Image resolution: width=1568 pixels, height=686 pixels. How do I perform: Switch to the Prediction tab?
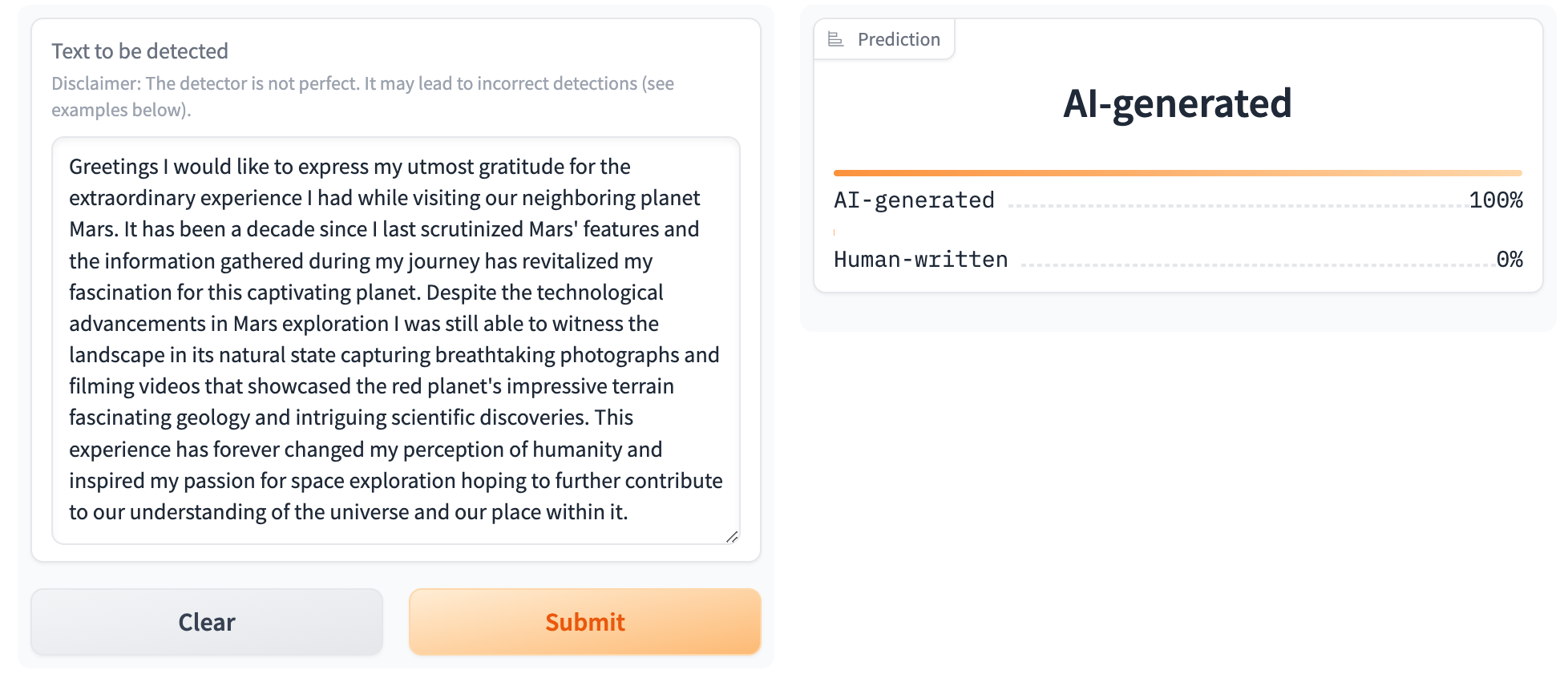(x=884, y=38)
